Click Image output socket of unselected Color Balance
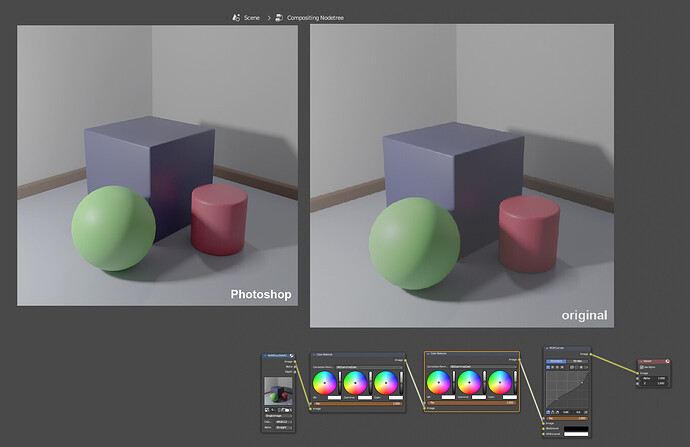 point(405,360)
